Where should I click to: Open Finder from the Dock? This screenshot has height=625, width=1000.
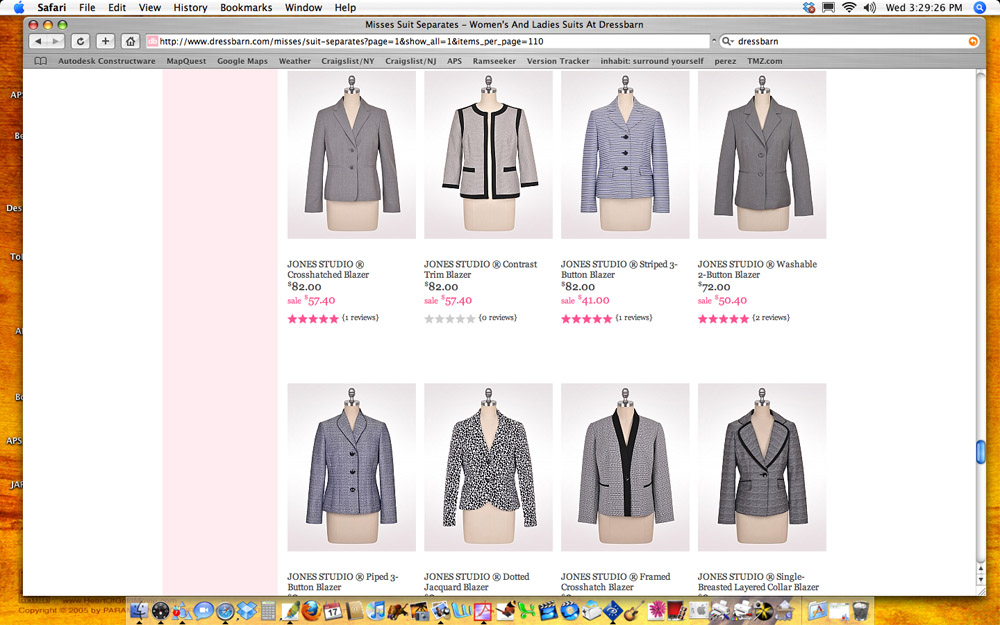click(x=138, y=610)
